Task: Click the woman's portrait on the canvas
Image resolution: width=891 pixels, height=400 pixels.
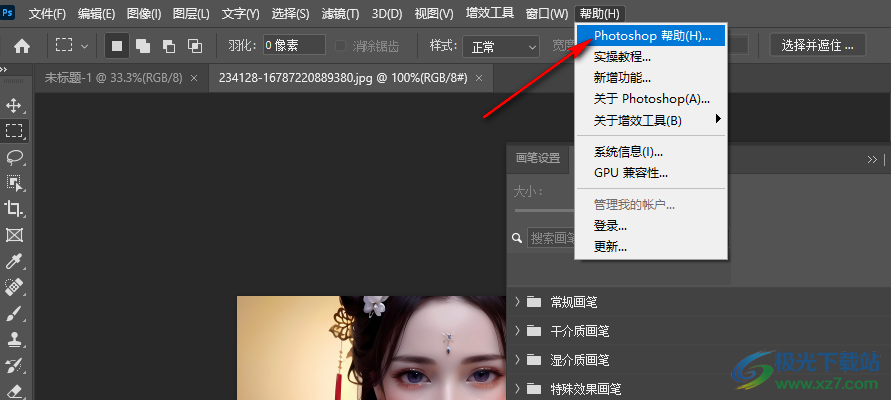Action: 371,348
